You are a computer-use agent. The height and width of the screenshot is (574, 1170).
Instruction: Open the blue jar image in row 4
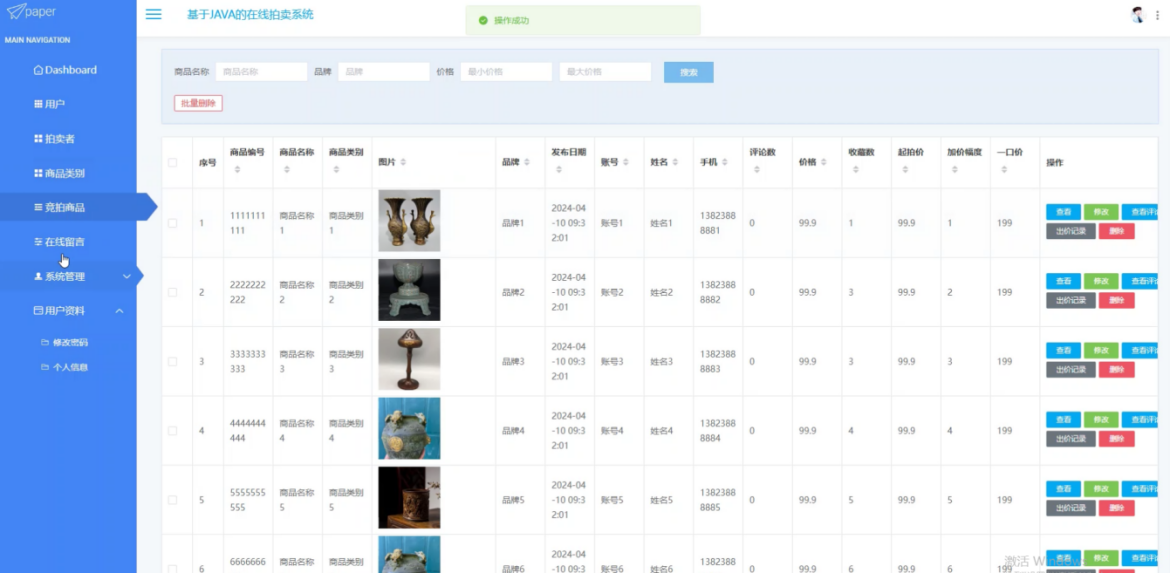pyautogui.click(x=409, y=428)
